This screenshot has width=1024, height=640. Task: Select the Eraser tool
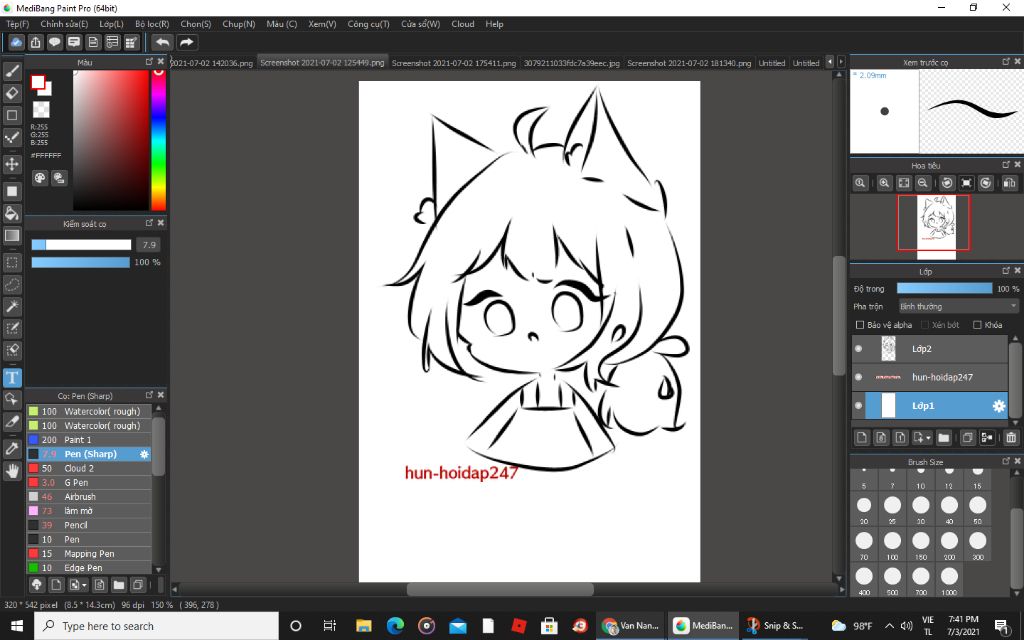click(12, 93)
